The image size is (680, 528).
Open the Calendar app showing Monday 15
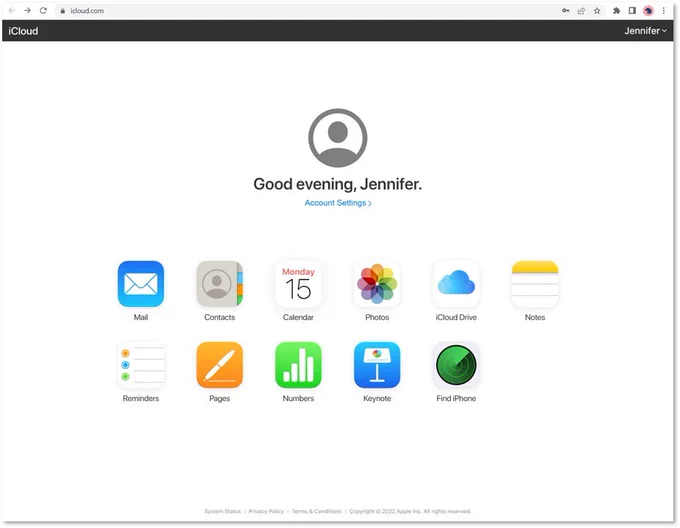298,284
